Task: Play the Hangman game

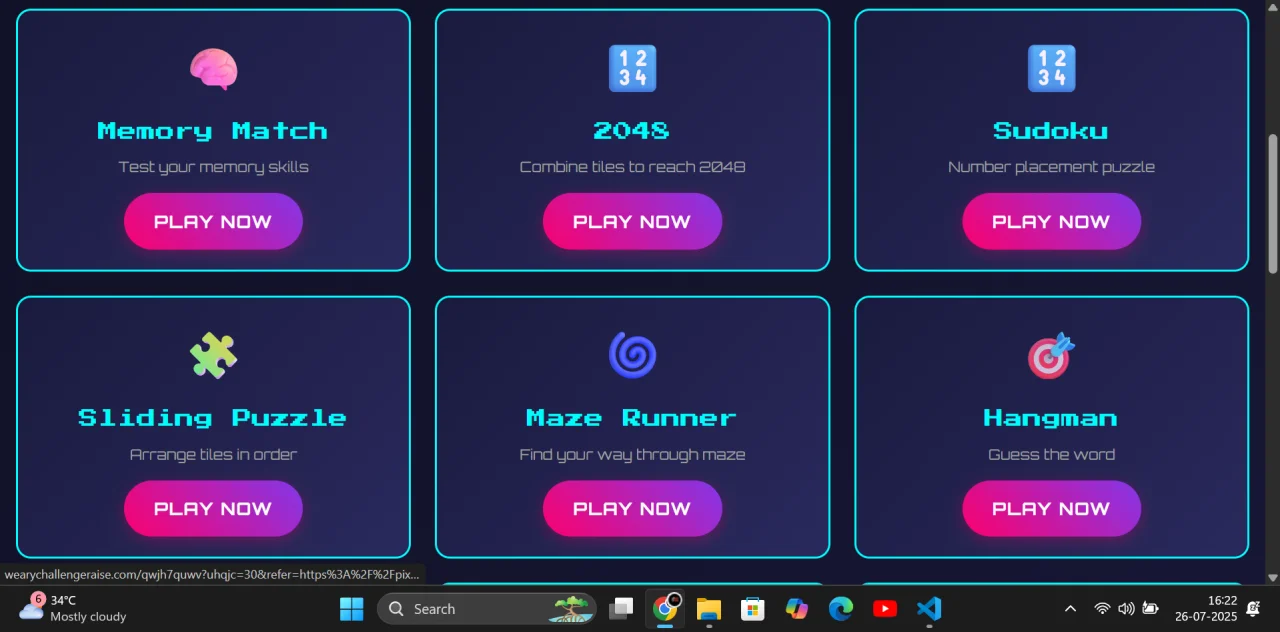Action: click(x=1051, y=508)
